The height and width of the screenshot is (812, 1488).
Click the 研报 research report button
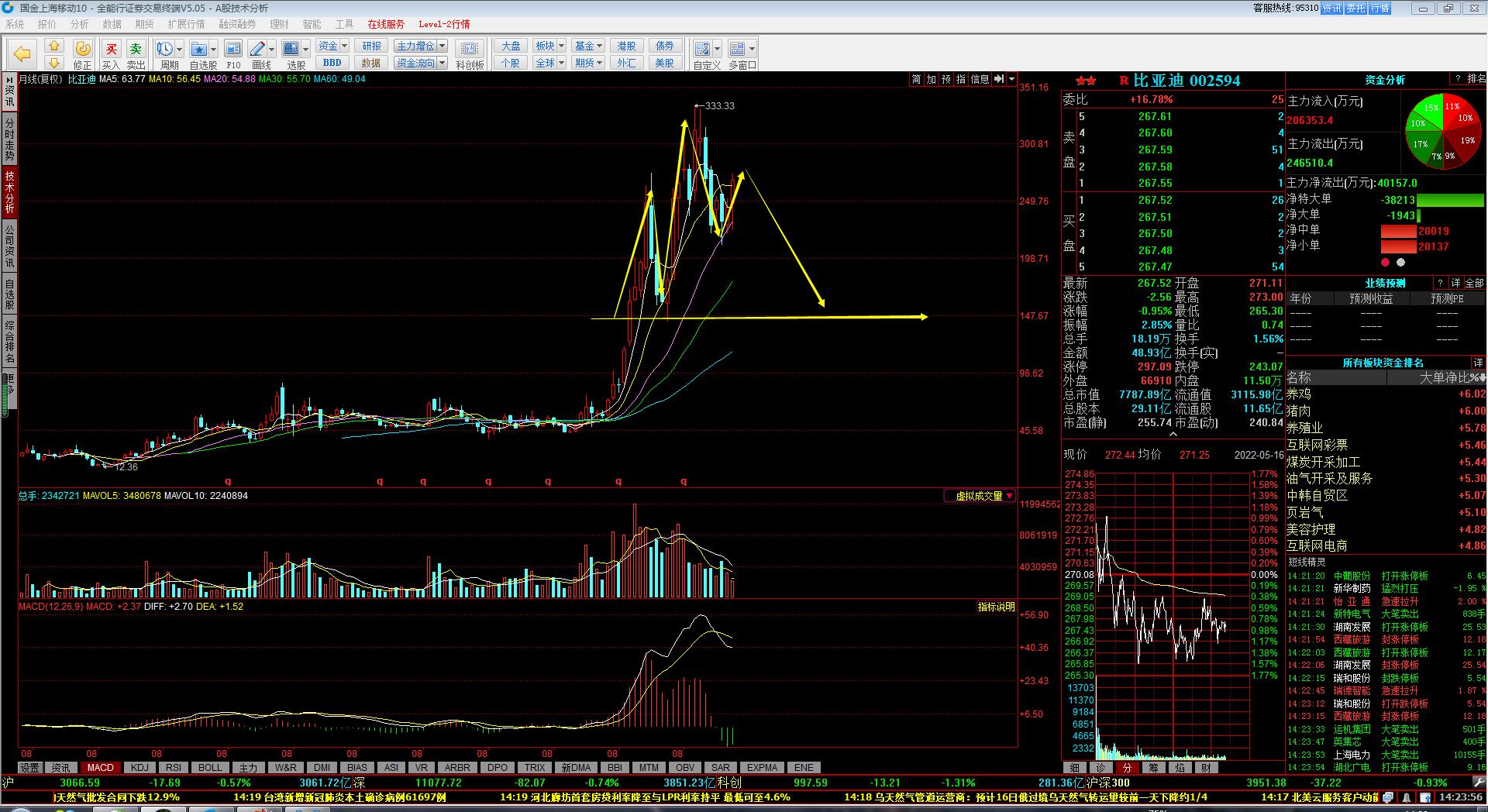(x=371, y=46)
